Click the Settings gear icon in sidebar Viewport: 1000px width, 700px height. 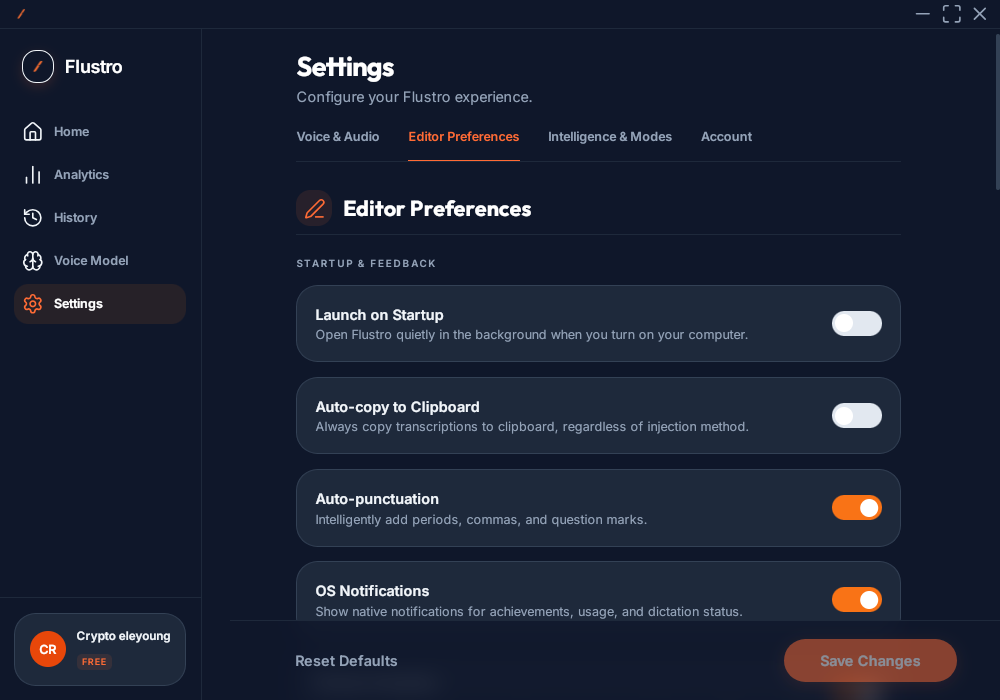[33, 303]
